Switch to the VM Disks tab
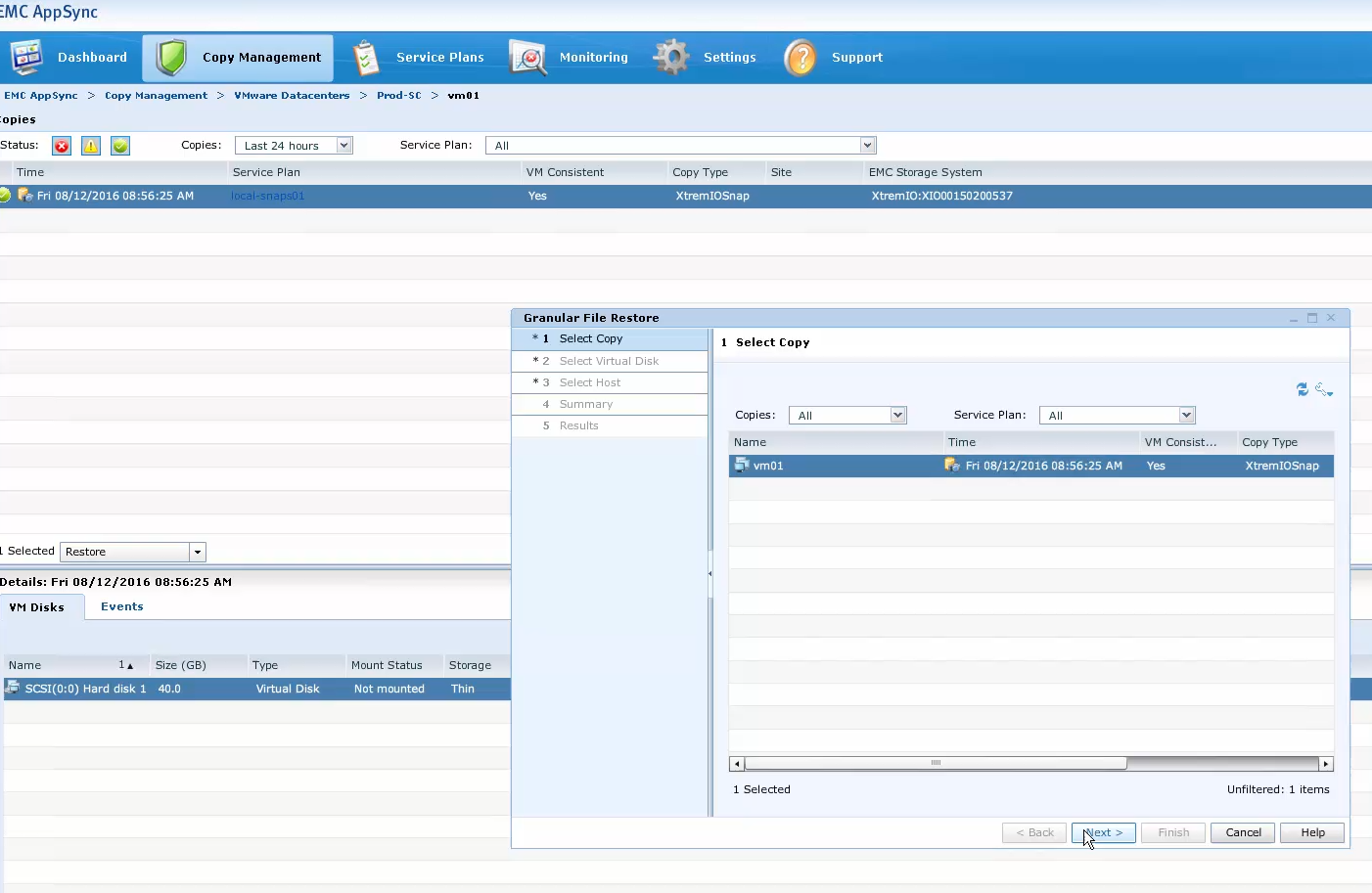This screenshot has height=893, width=1372. tap(37, 607)
